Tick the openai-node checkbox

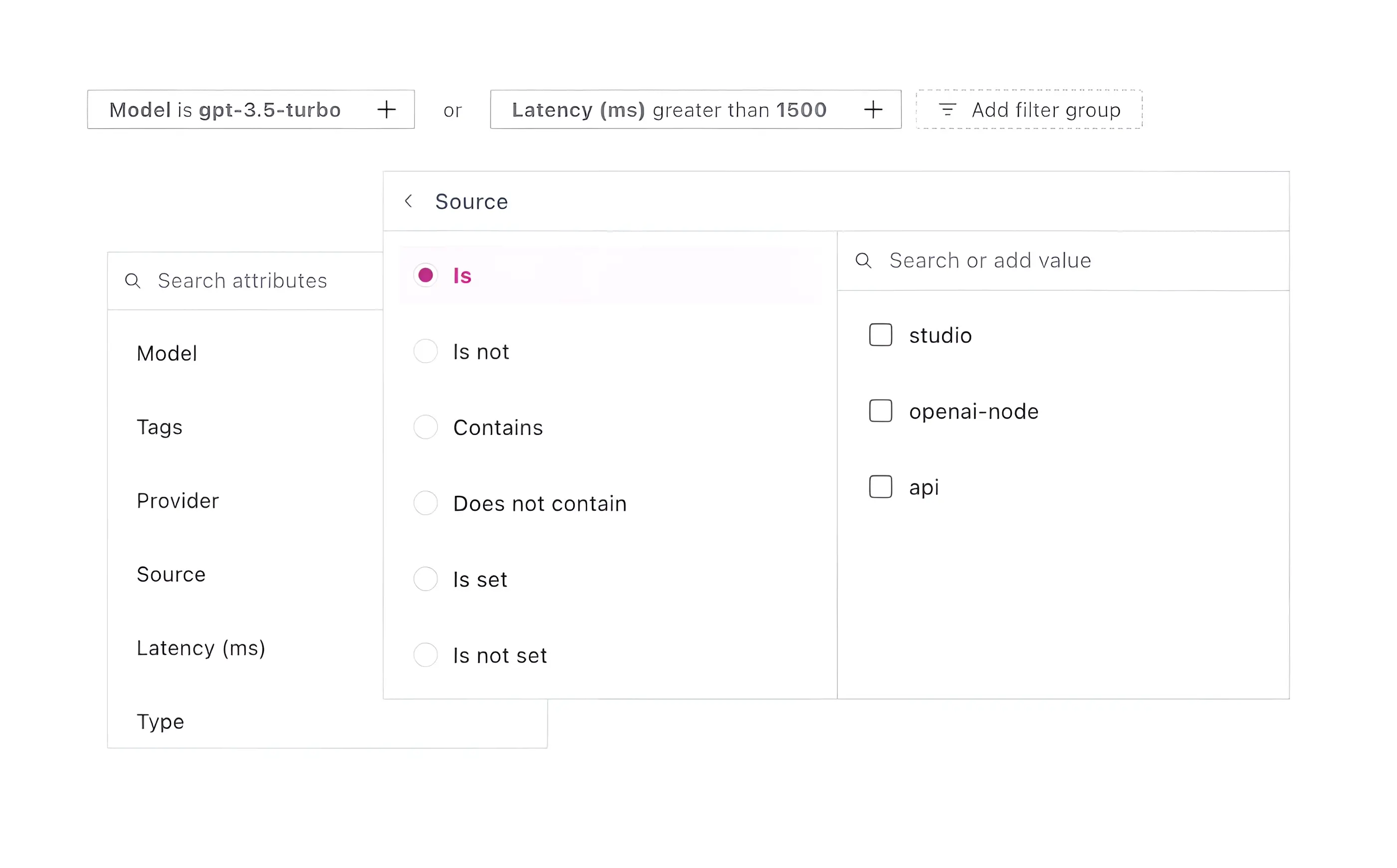[x=880, y=411]
